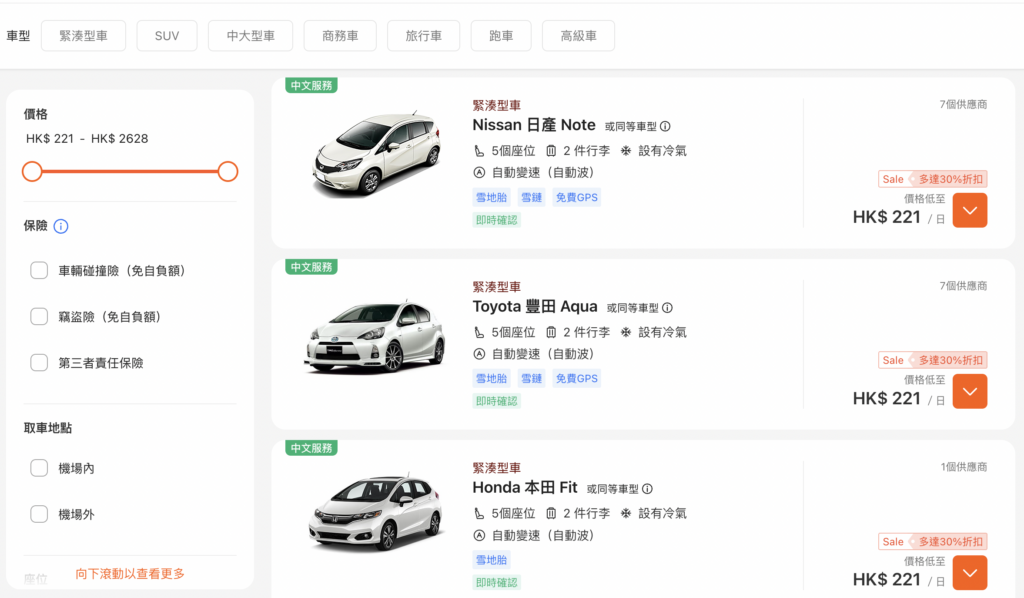Click automatic transmission icon in Nissan Note listing

tap(479, 173)
